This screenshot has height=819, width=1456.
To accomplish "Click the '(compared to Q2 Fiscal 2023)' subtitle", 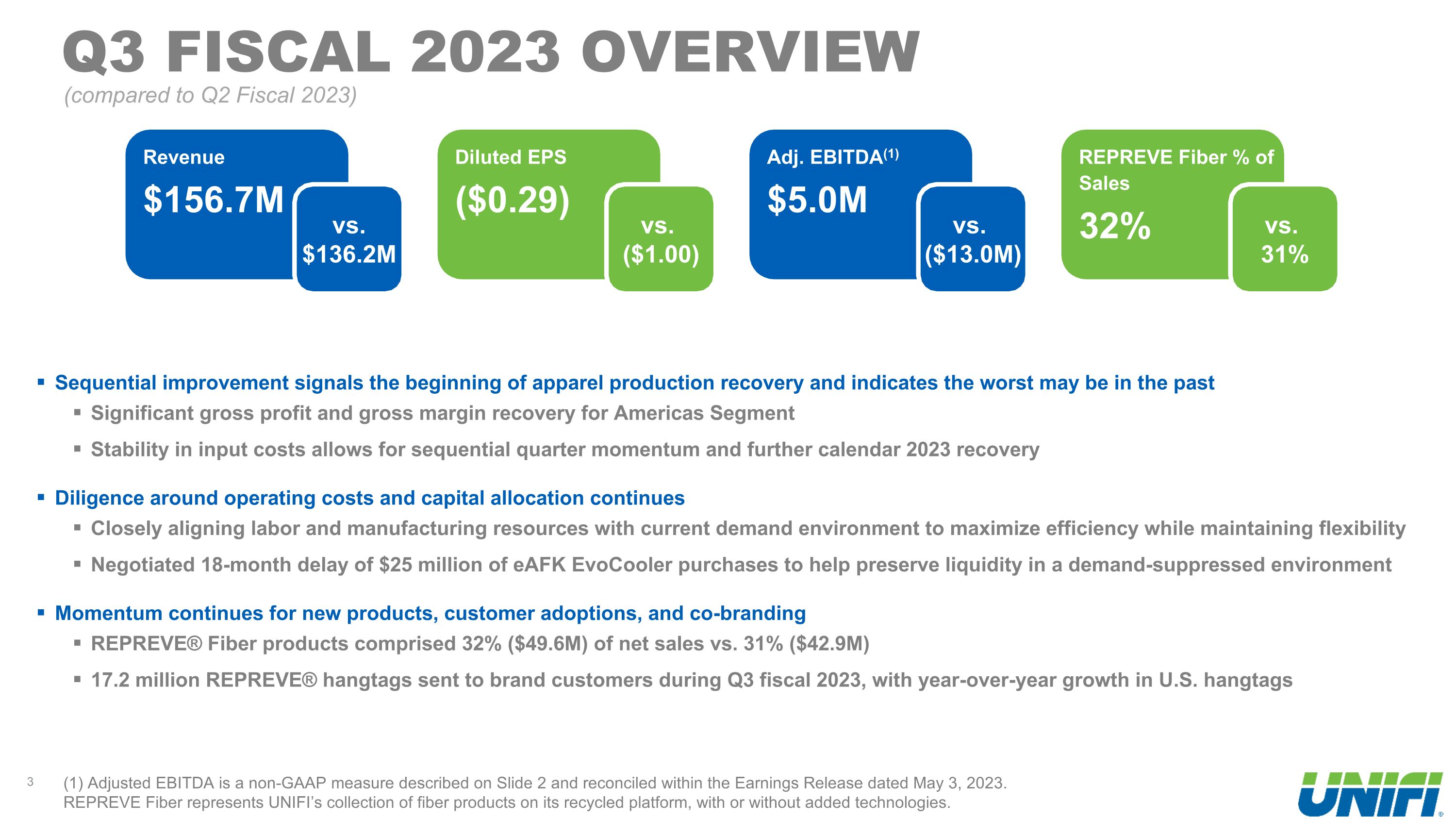I will [210, 95].
